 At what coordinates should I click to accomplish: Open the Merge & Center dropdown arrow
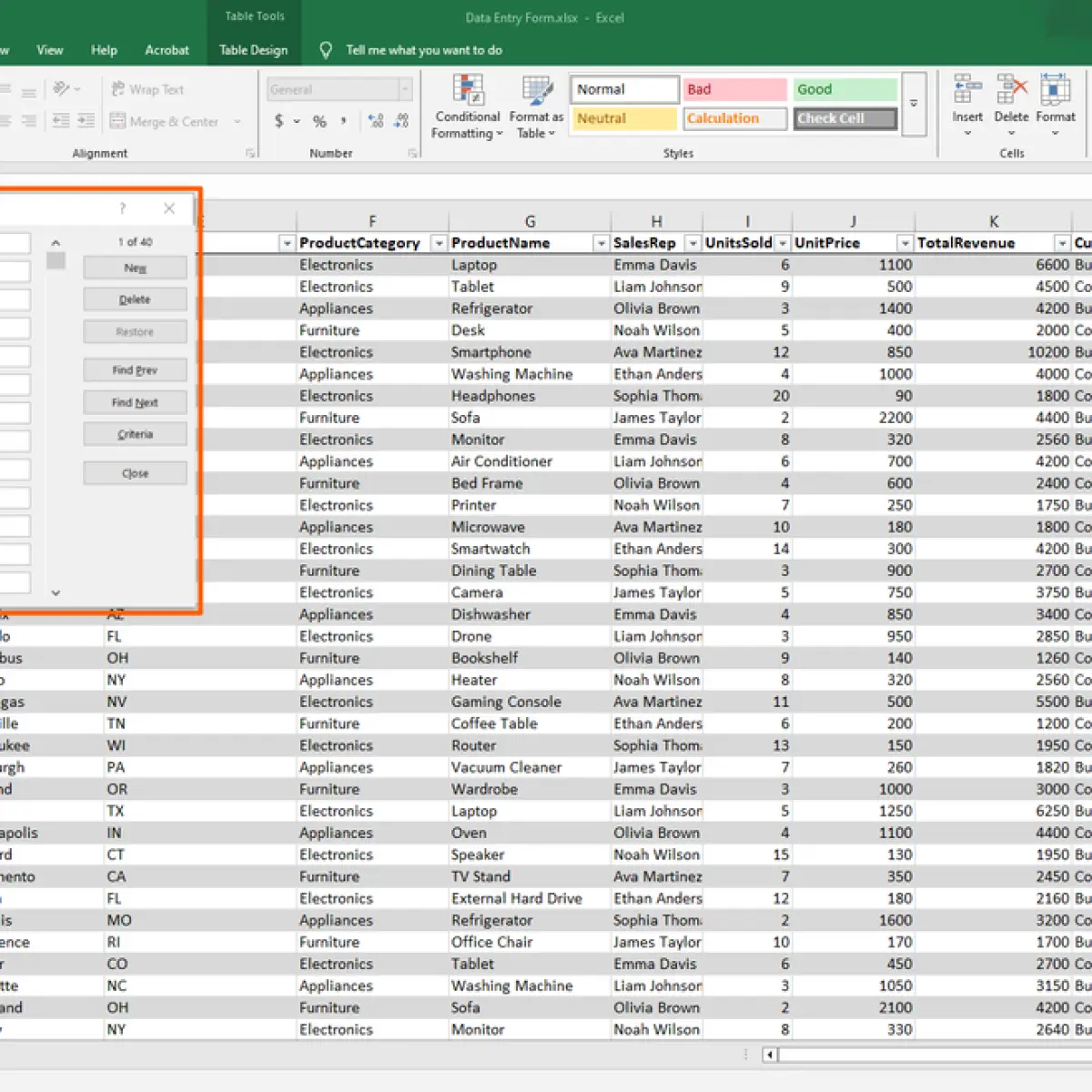(238, 121)
